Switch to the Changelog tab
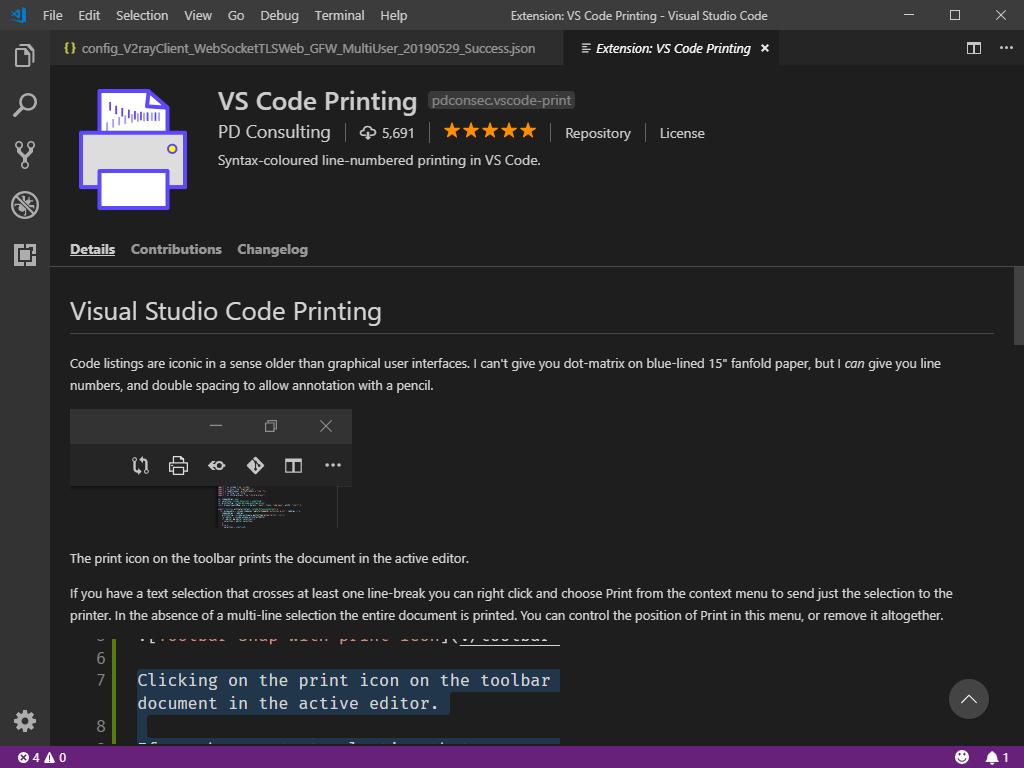Viewport: 1024px width, 768px height. pyautogui.click(x=272, y=249)
